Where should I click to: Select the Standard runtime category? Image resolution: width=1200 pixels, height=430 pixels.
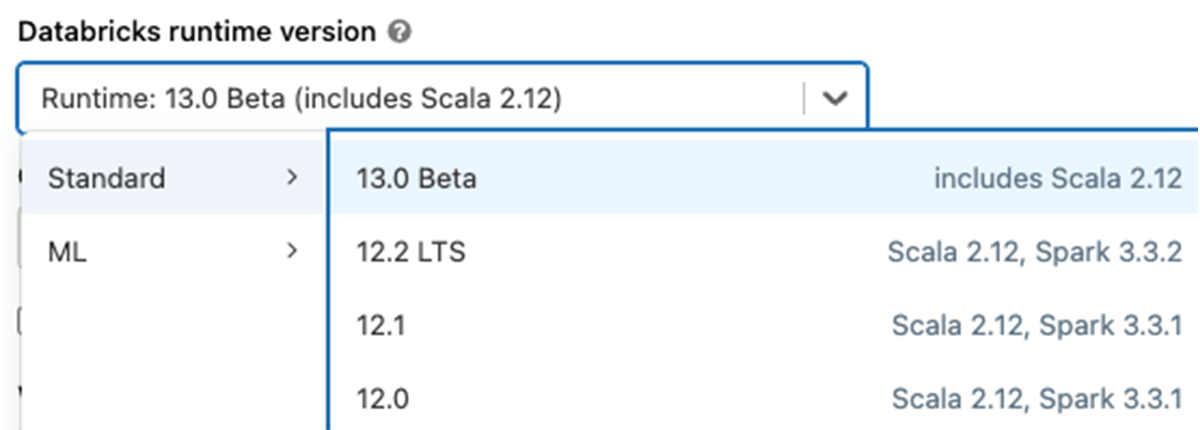coord(107,179)
